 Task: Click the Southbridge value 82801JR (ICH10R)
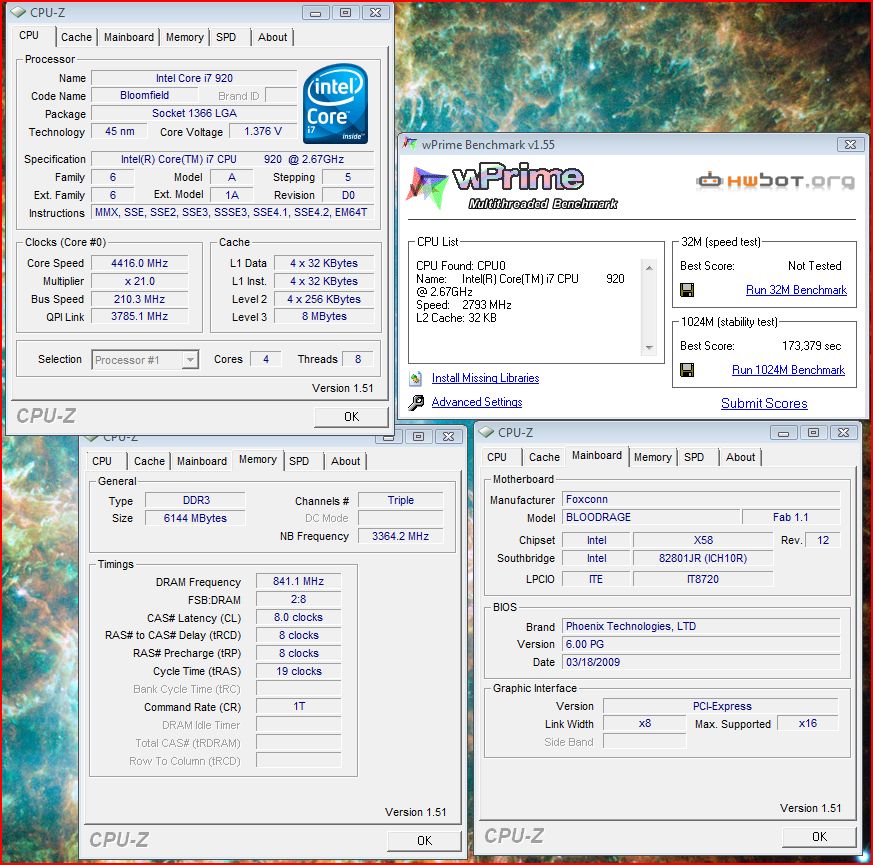coord(703,558)
